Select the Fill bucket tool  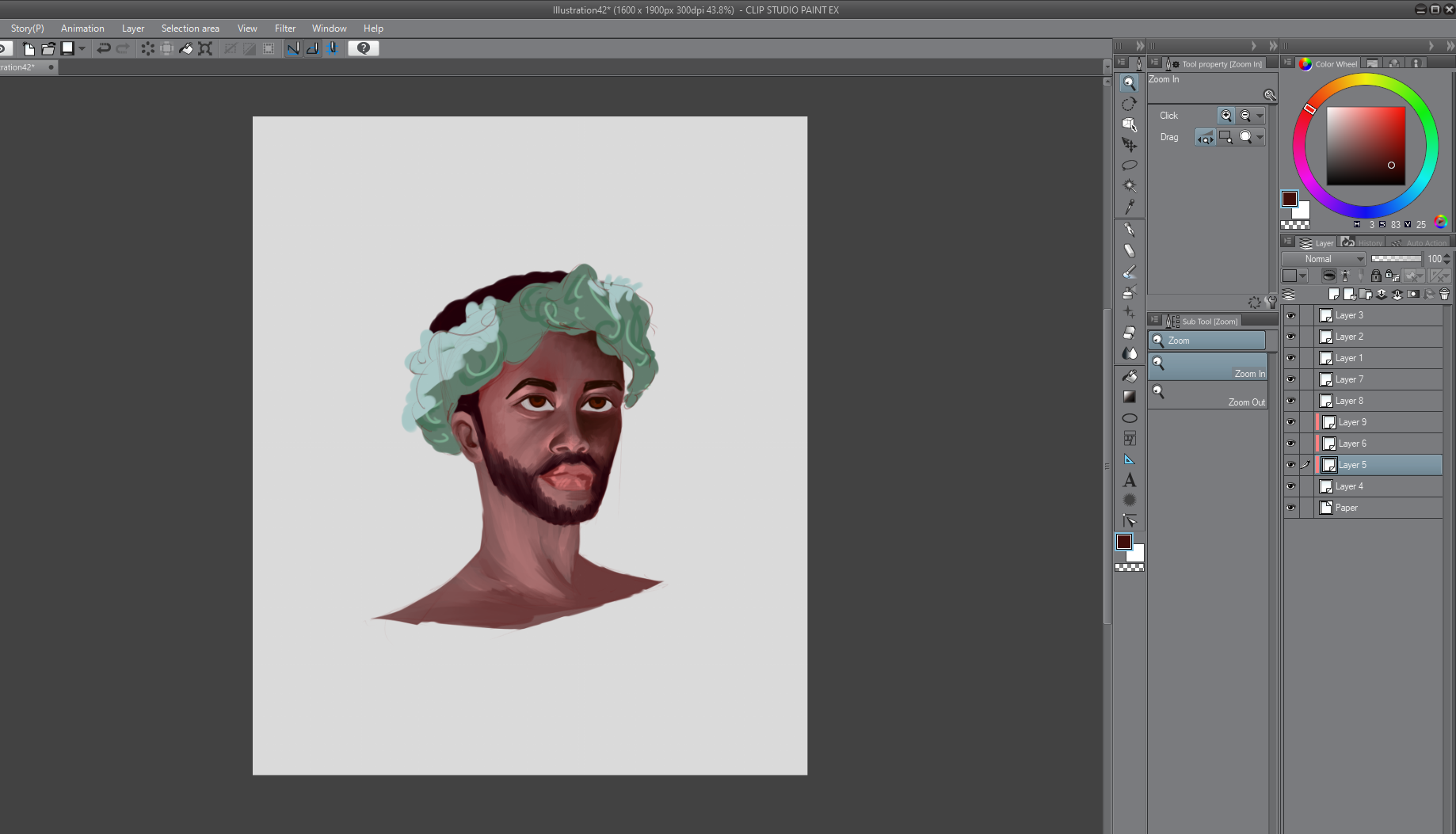(x=1129, y=376)
